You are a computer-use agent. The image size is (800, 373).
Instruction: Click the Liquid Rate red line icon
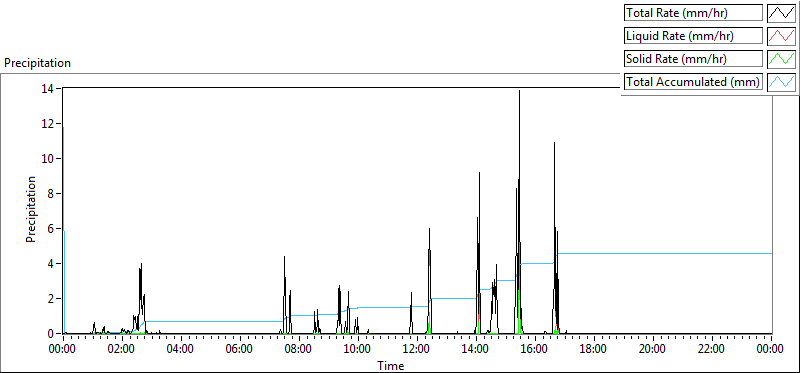click(782, 36)
